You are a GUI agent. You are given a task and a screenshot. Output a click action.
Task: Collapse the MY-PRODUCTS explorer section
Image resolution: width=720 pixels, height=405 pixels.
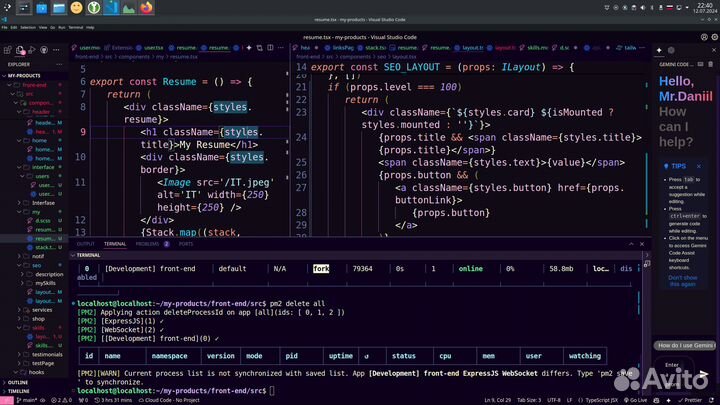(22, 76)
